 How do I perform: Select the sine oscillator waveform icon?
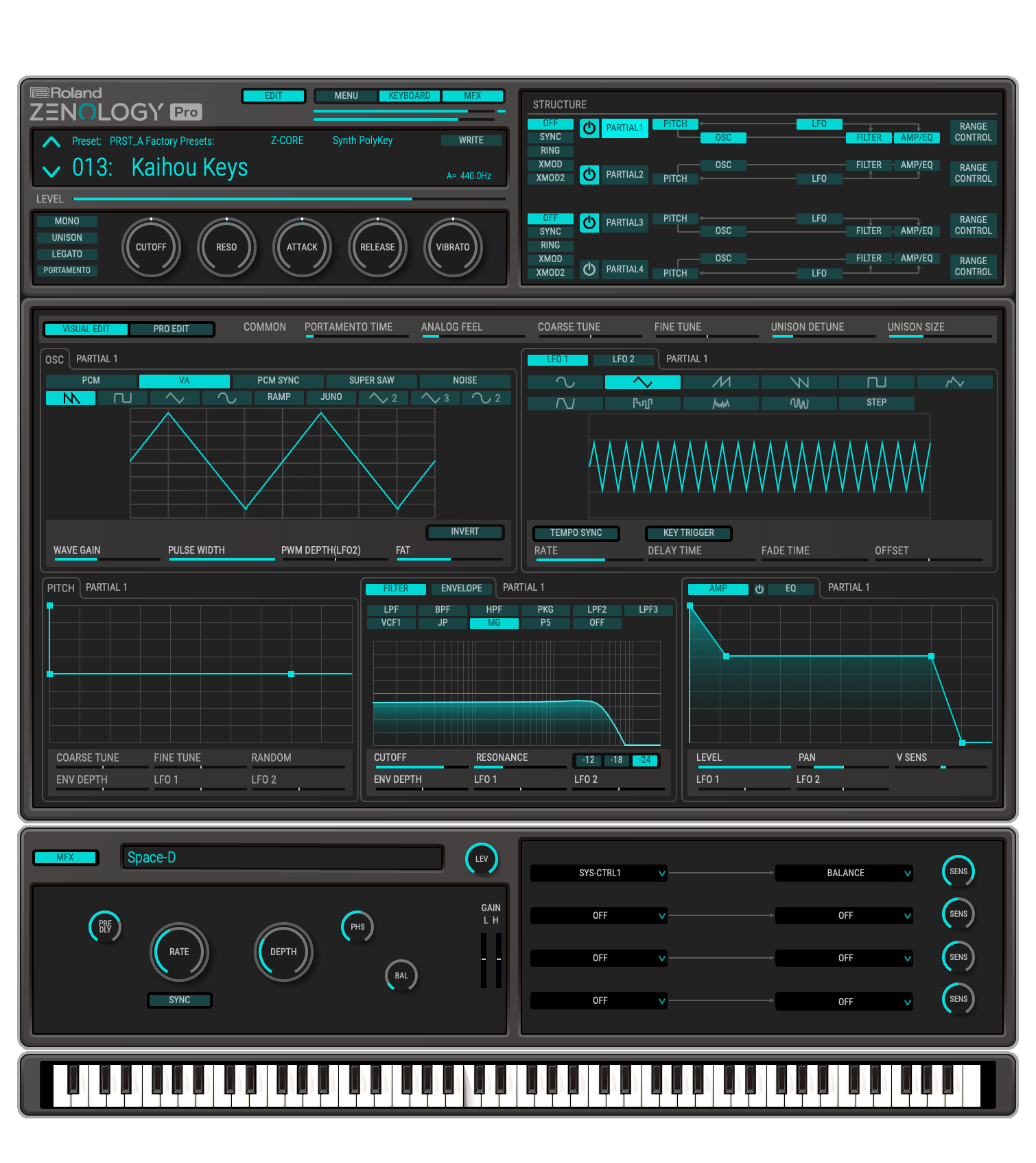226,398
